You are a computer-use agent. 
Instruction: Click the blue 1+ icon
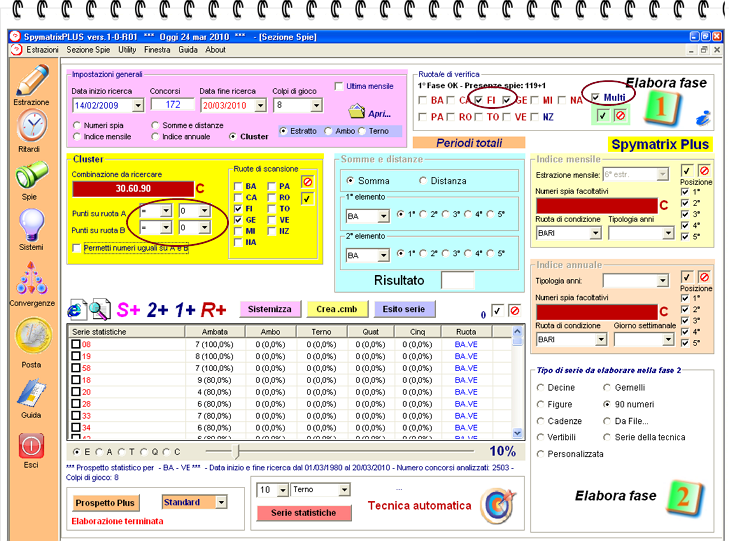pyautogui.click(x=185, y=310)
